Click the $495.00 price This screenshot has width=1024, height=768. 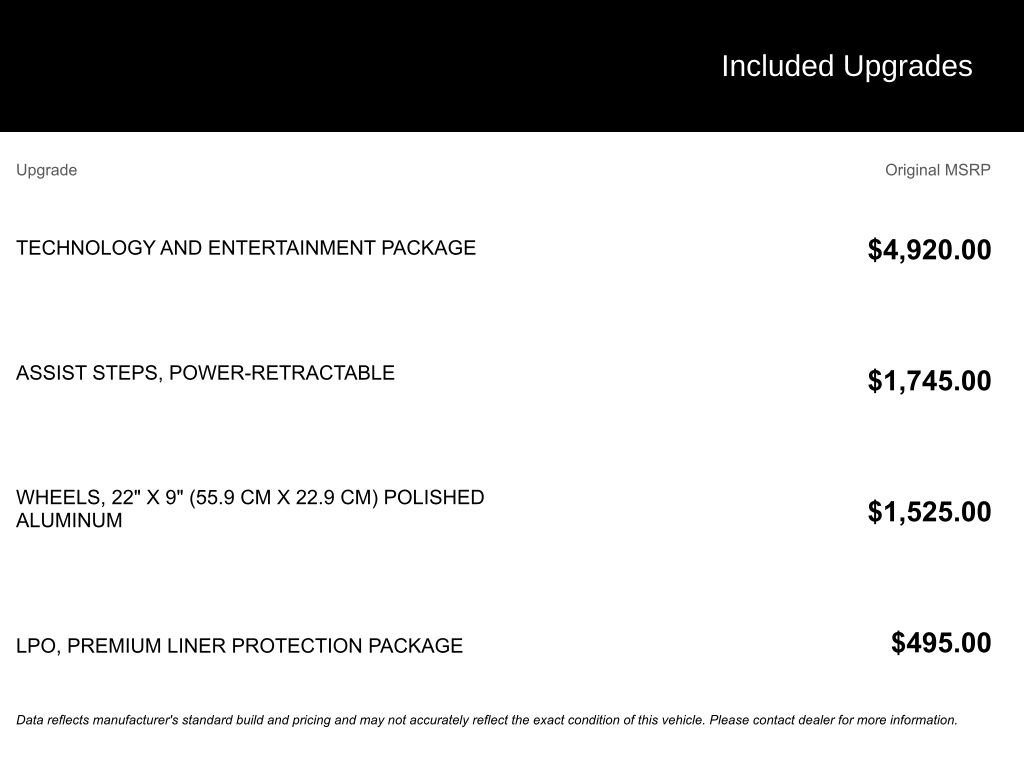pos(941,643)
